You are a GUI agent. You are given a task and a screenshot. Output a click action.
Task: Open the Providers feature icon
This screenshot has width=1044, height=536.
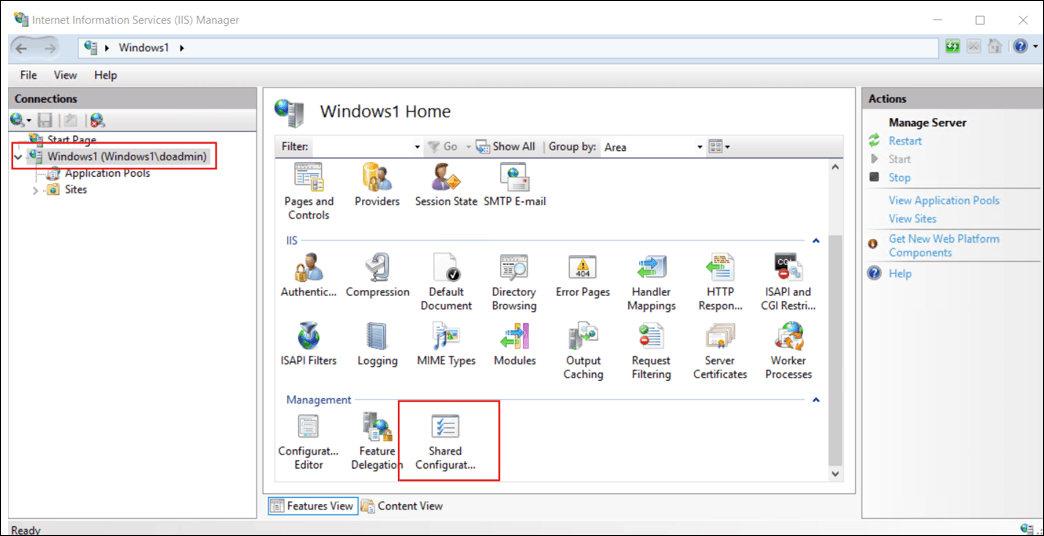click(x=377, y=185)
